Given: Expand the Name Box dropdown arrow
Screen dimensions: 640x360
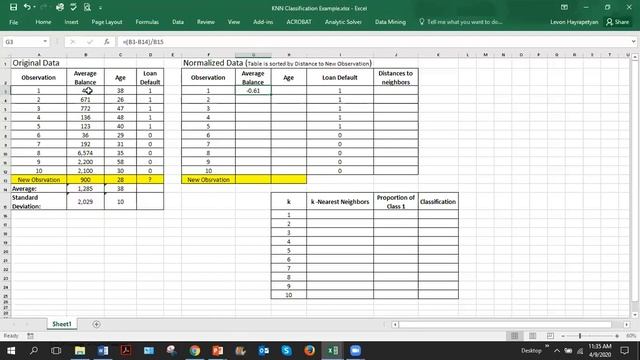Looking at the screenshot, I should tap(45, 42).
